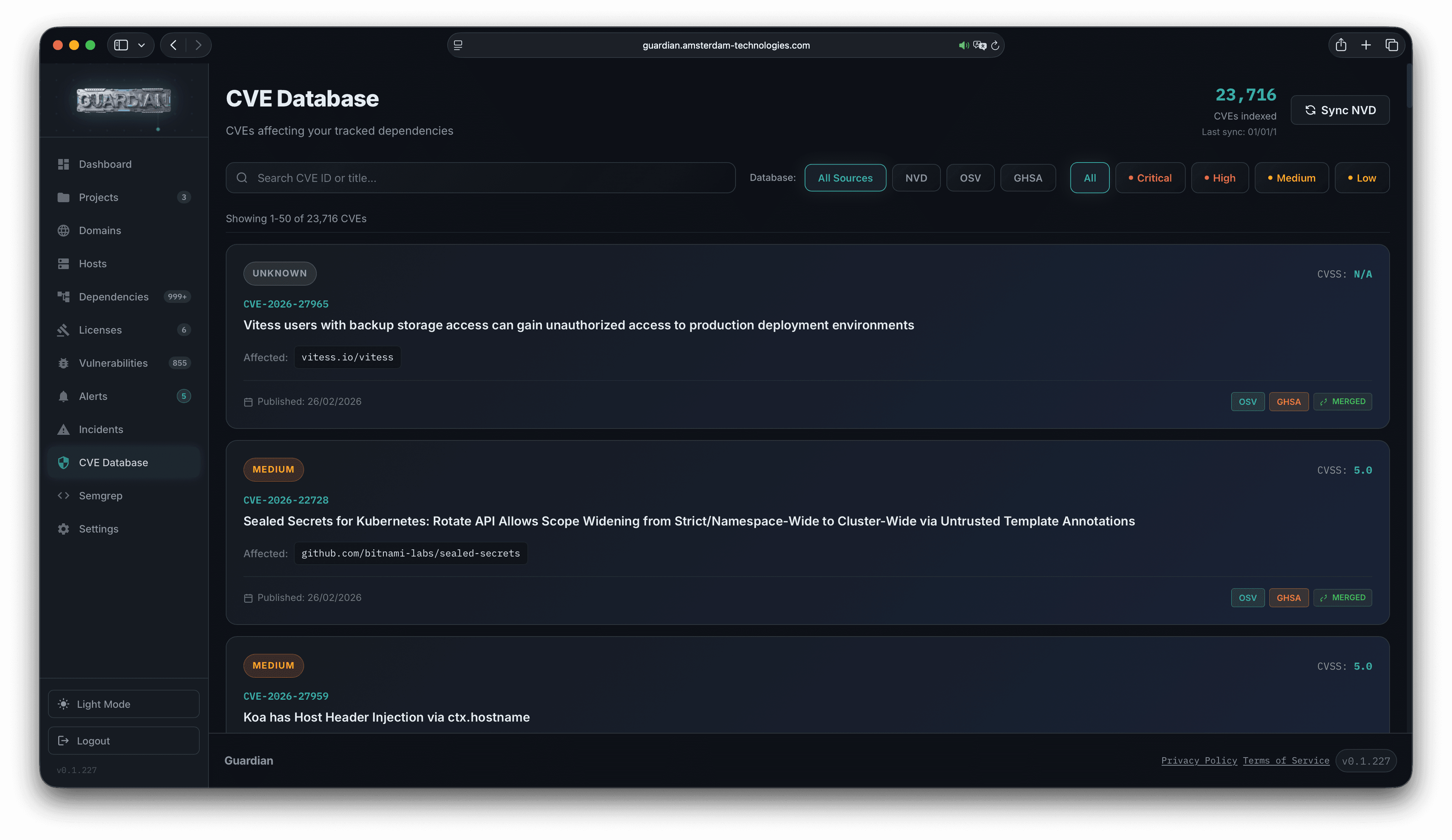
Task: Click the Koa Host Header Injection title
Action: point(386,717)
